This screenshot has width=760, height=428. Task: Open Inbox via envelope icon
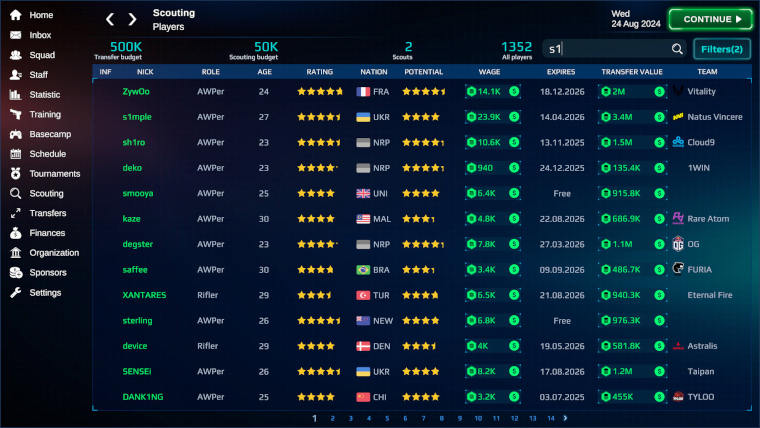(x=16, y=35)
